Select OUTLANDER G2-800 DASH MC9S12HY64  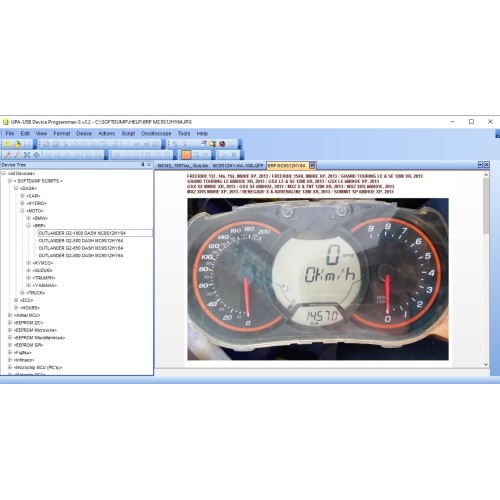(81, 255)
